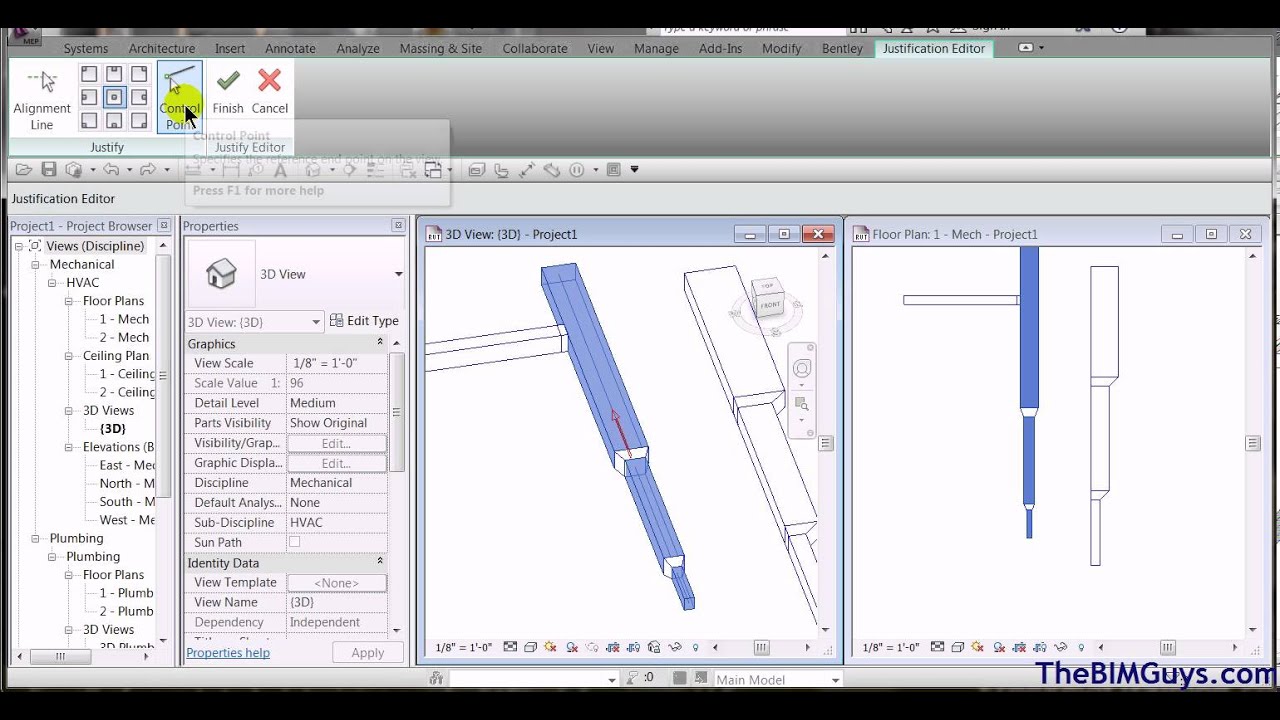The width and height of the screenshot is (1280, 720).
Task: Click the Undo arrow icon
Action: 110,170
